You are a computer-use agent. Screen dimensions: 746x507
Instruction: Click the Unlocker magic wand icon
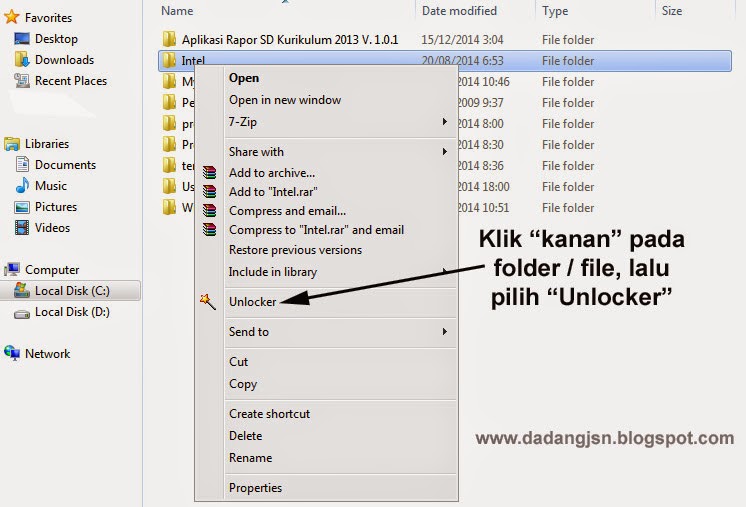[x=208, y=302]
